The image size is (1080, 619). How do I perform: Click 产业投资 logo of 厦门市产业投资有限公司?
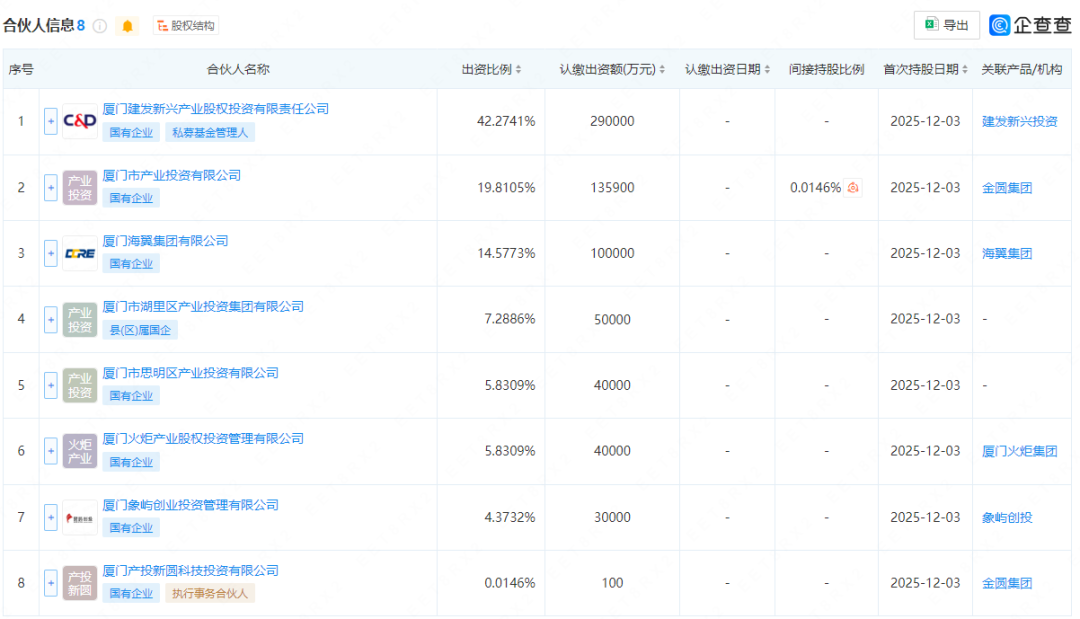click(80, 187)
